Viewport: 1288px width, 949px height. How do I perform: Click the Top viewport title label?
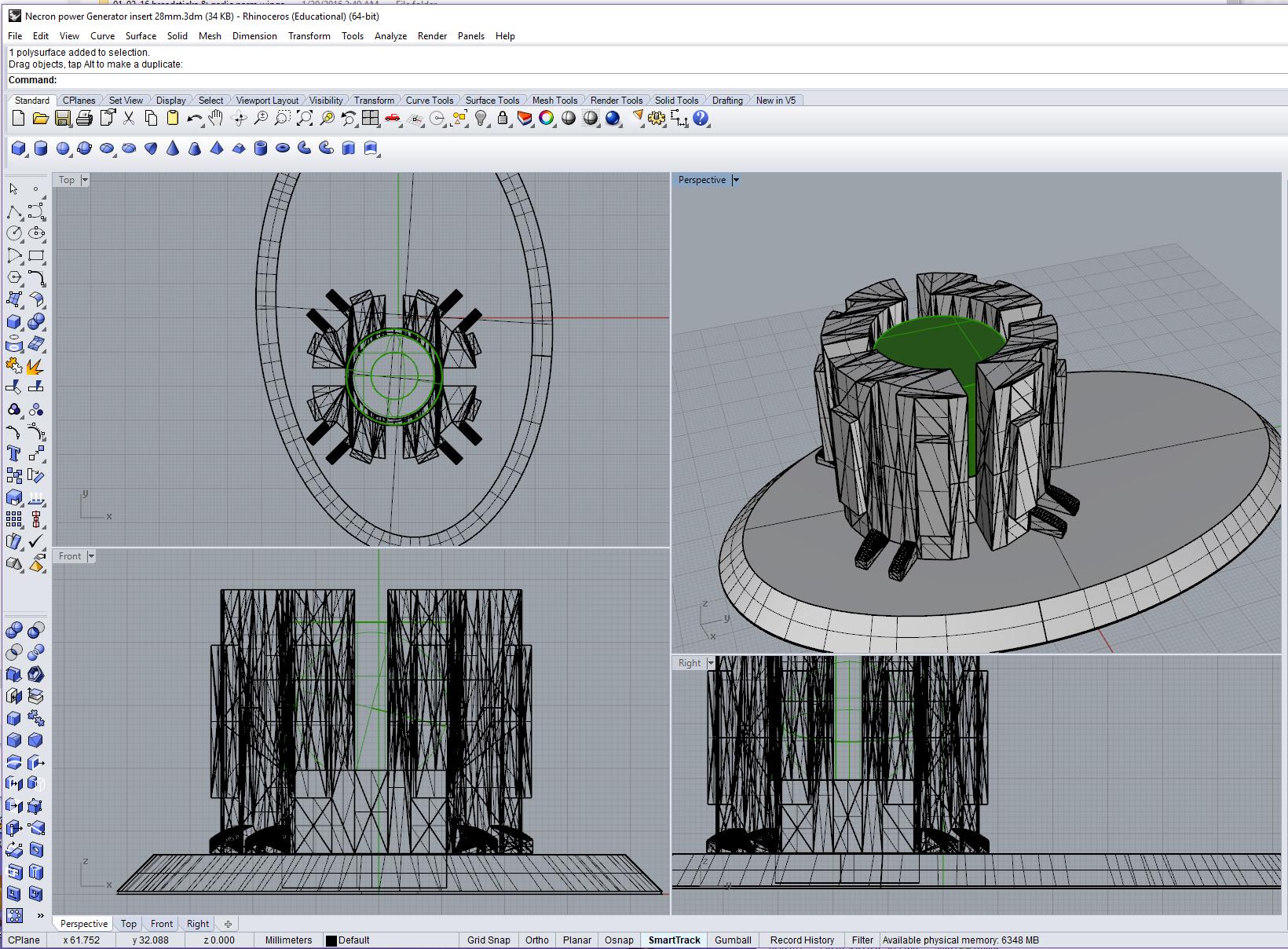[67, 180]
